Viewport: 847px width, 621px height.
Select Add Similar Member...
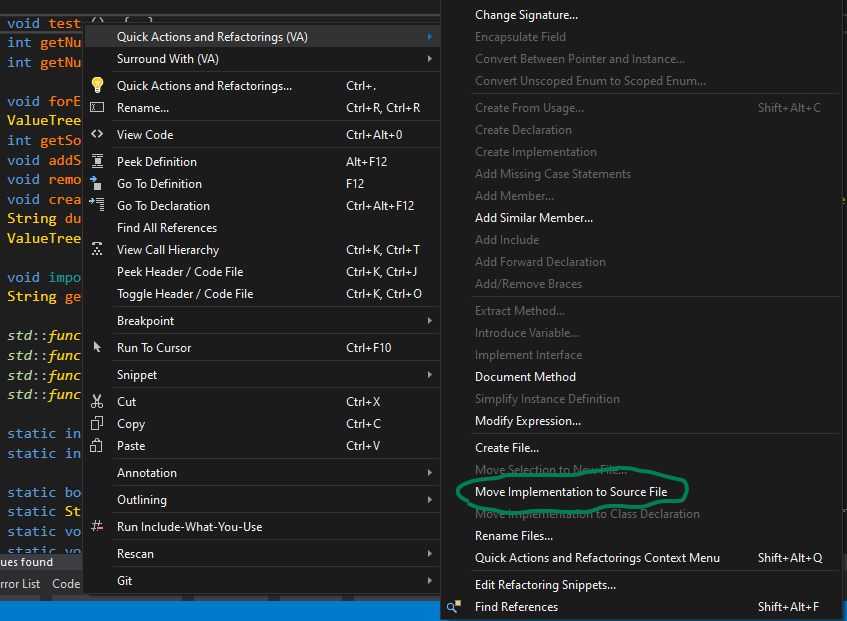[x=534, y=218]
